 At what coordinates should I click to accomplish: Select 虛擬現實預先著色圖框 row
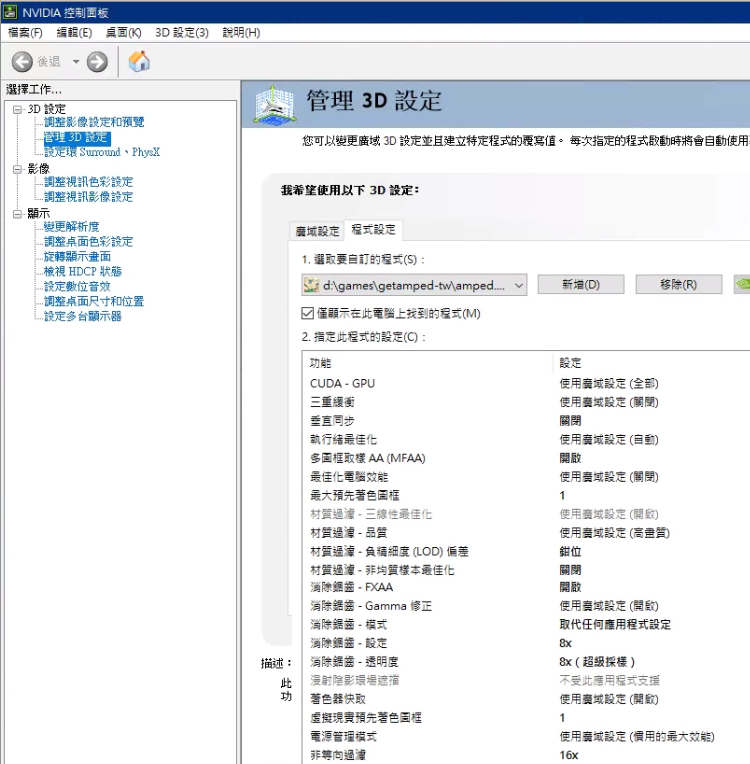(x=525, y=718)
